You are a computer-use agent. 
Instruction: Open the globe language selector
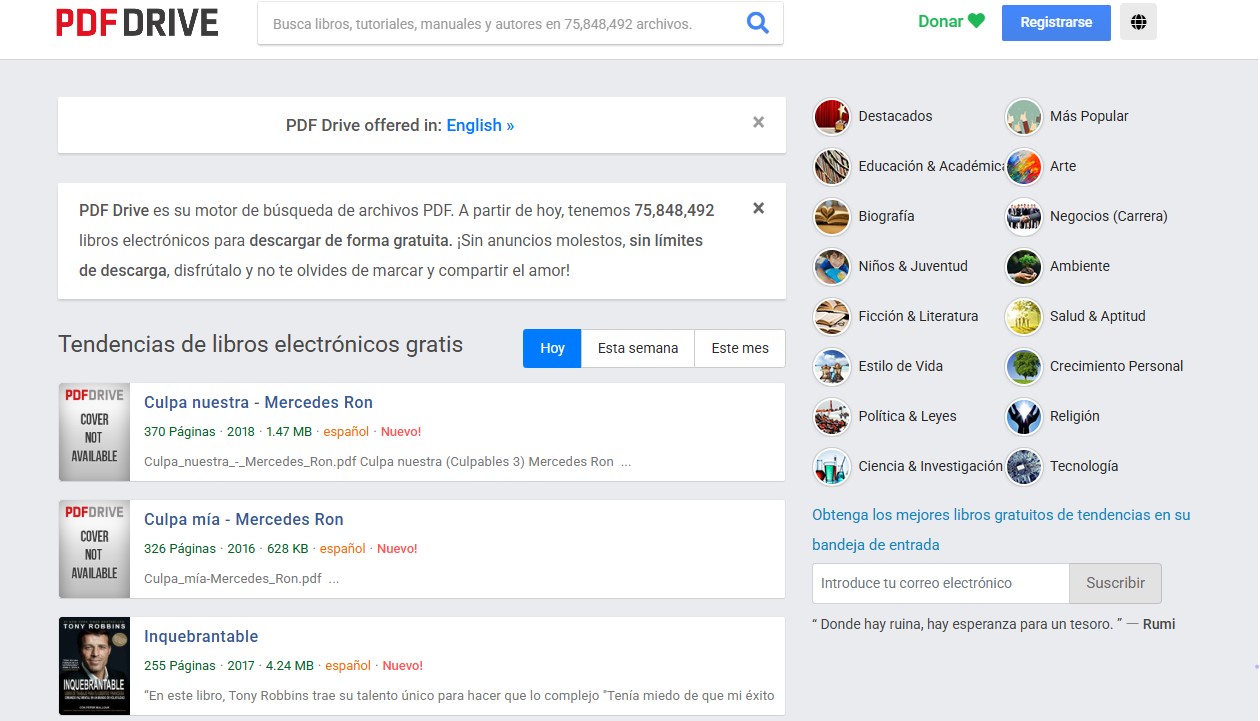coord(1138,21)
